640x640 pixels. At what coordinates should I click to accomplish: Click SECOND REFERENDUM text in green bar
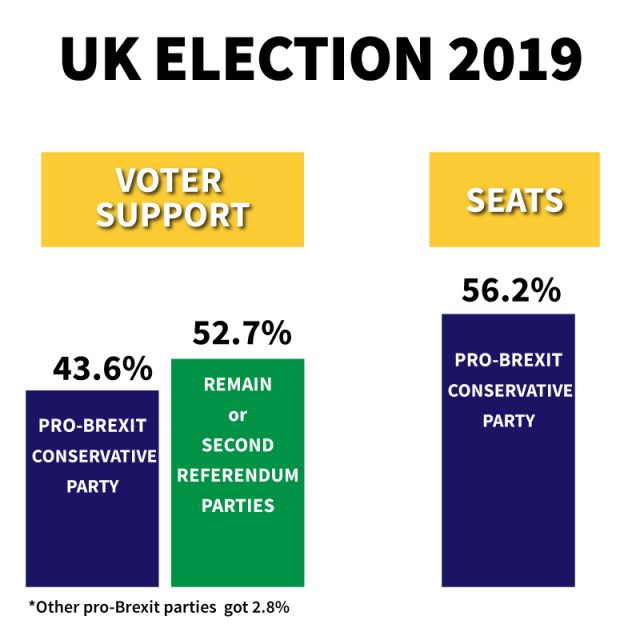coord(238,460)
